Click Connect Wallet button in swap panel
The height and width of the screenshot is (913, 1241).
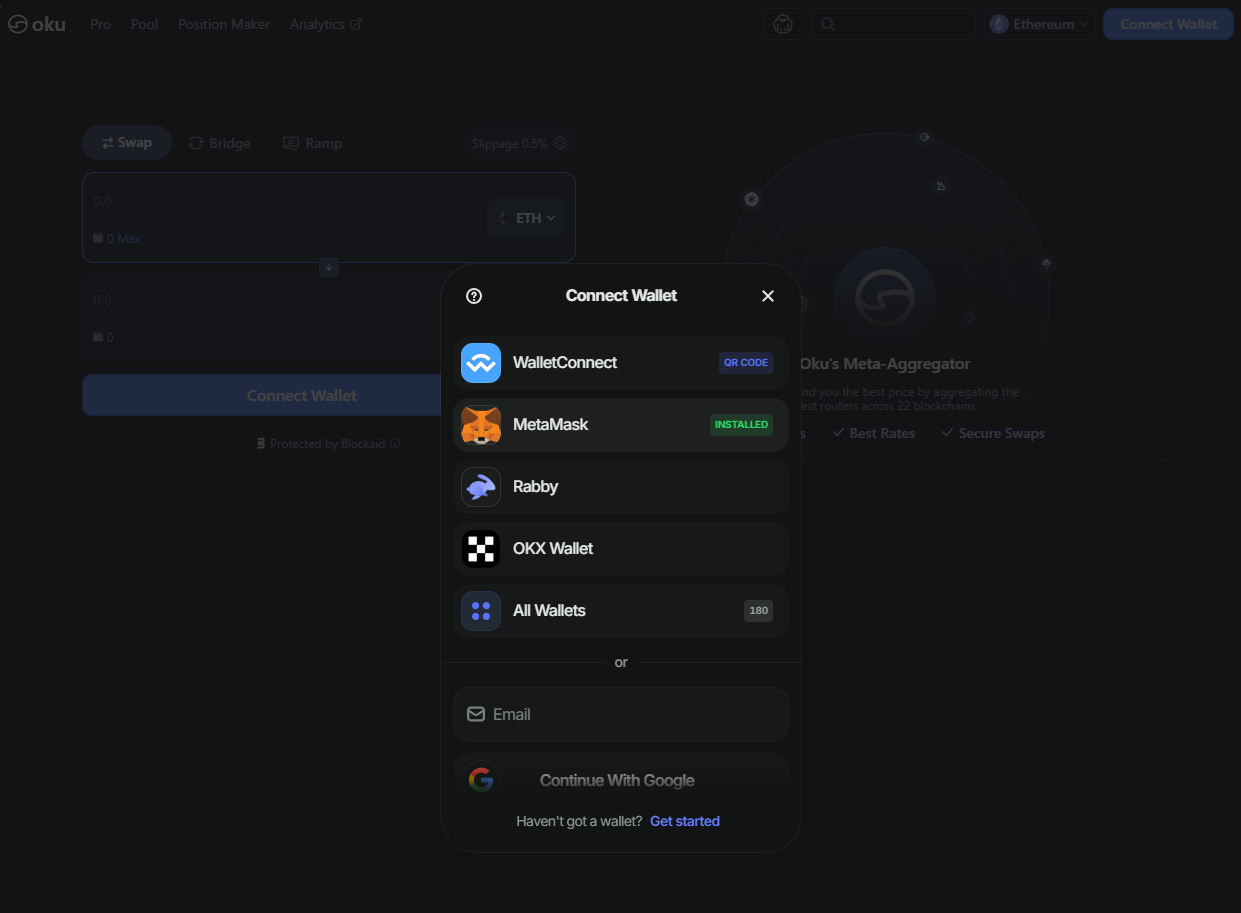(x=262, y=396)
